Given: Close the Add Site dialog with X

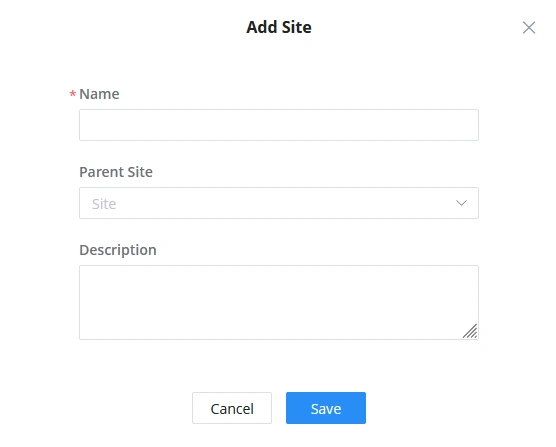Looking at the screenshot, I should pyautogui.click(x=529, y=27).
